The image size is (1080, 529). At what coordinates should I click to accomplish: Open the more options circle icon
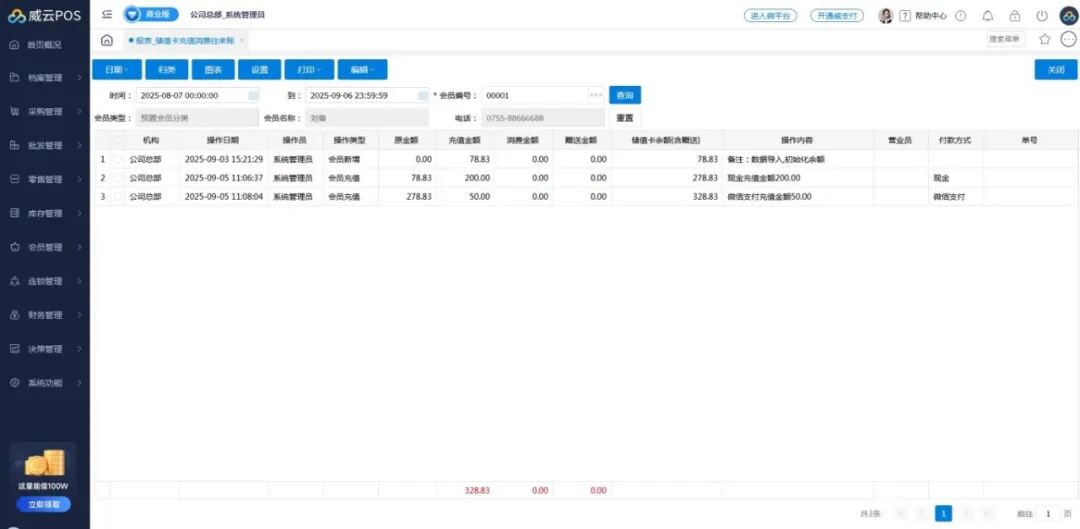1068,40
